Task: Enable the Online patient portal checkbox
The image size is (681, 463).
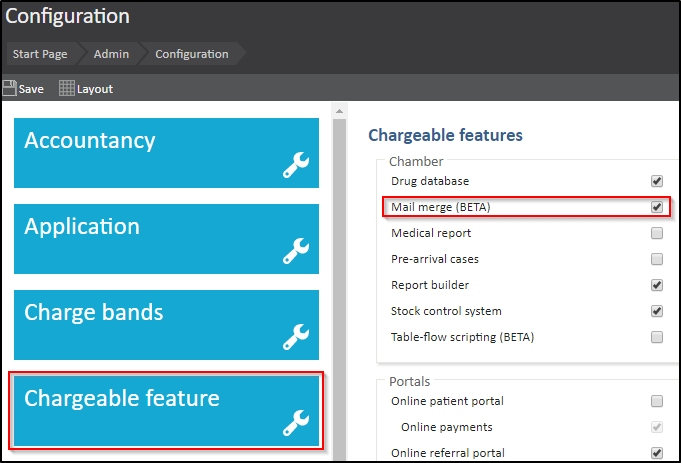Action: (657, 401)
